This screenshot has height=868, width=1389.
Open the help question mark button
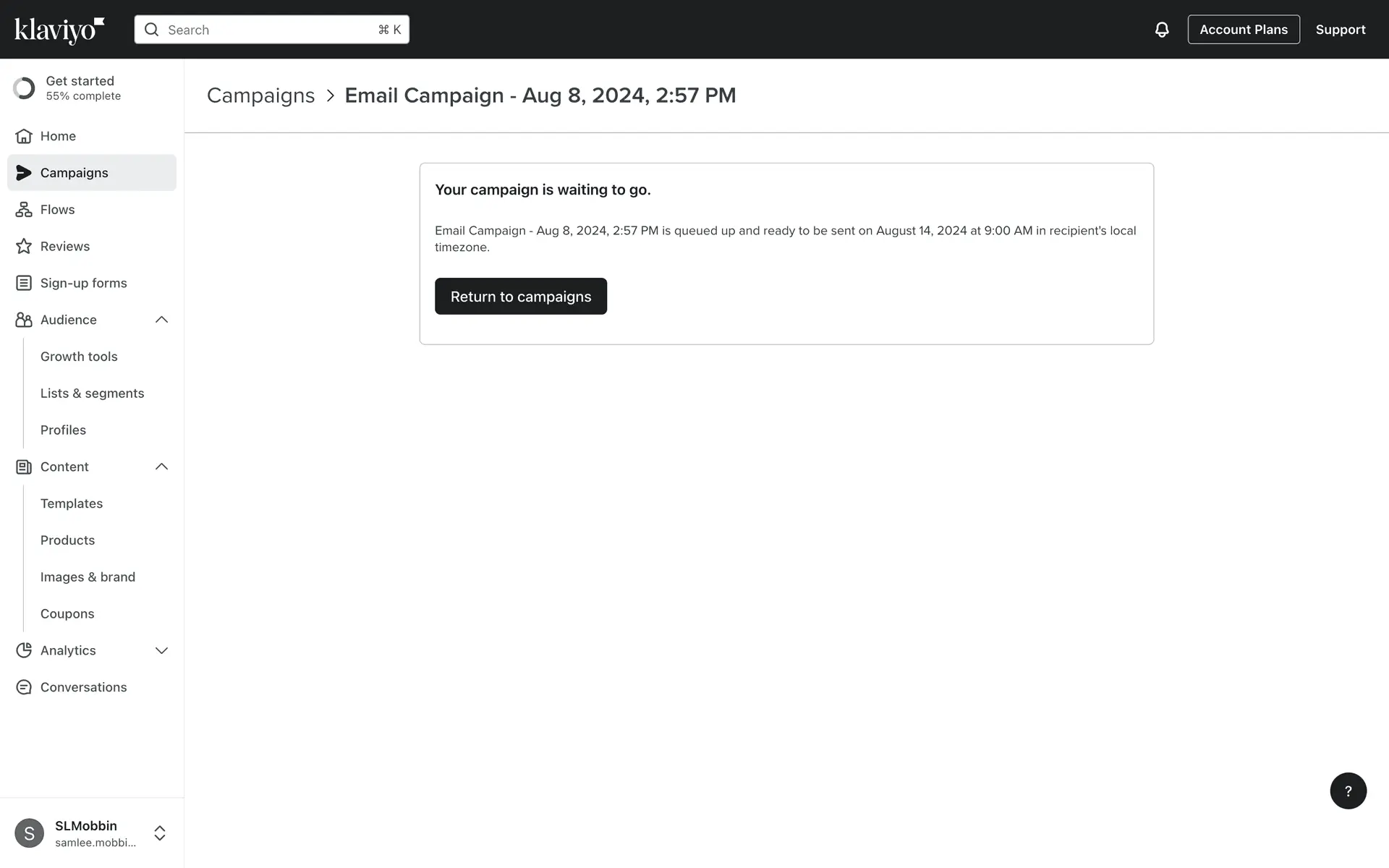[x=1348, y=791]
